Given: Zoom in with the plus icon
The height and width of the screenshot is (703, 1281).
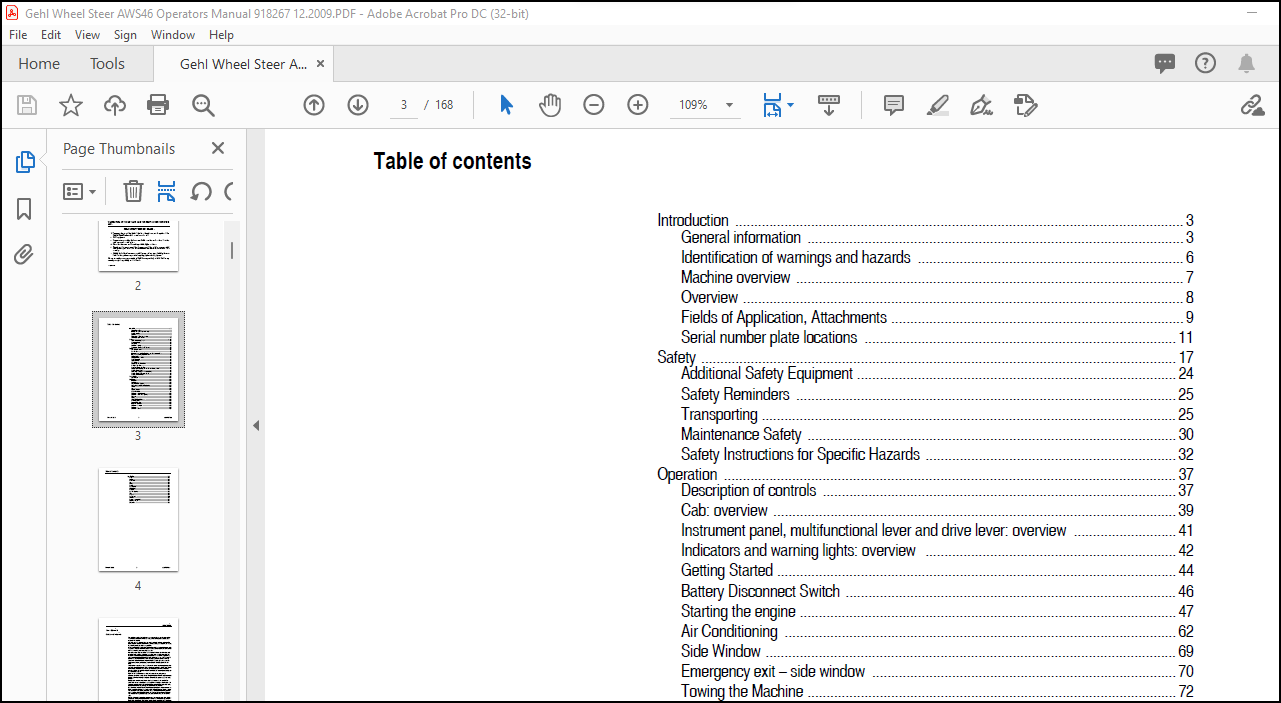Looking at the screenshot, I should click(638, 105).
